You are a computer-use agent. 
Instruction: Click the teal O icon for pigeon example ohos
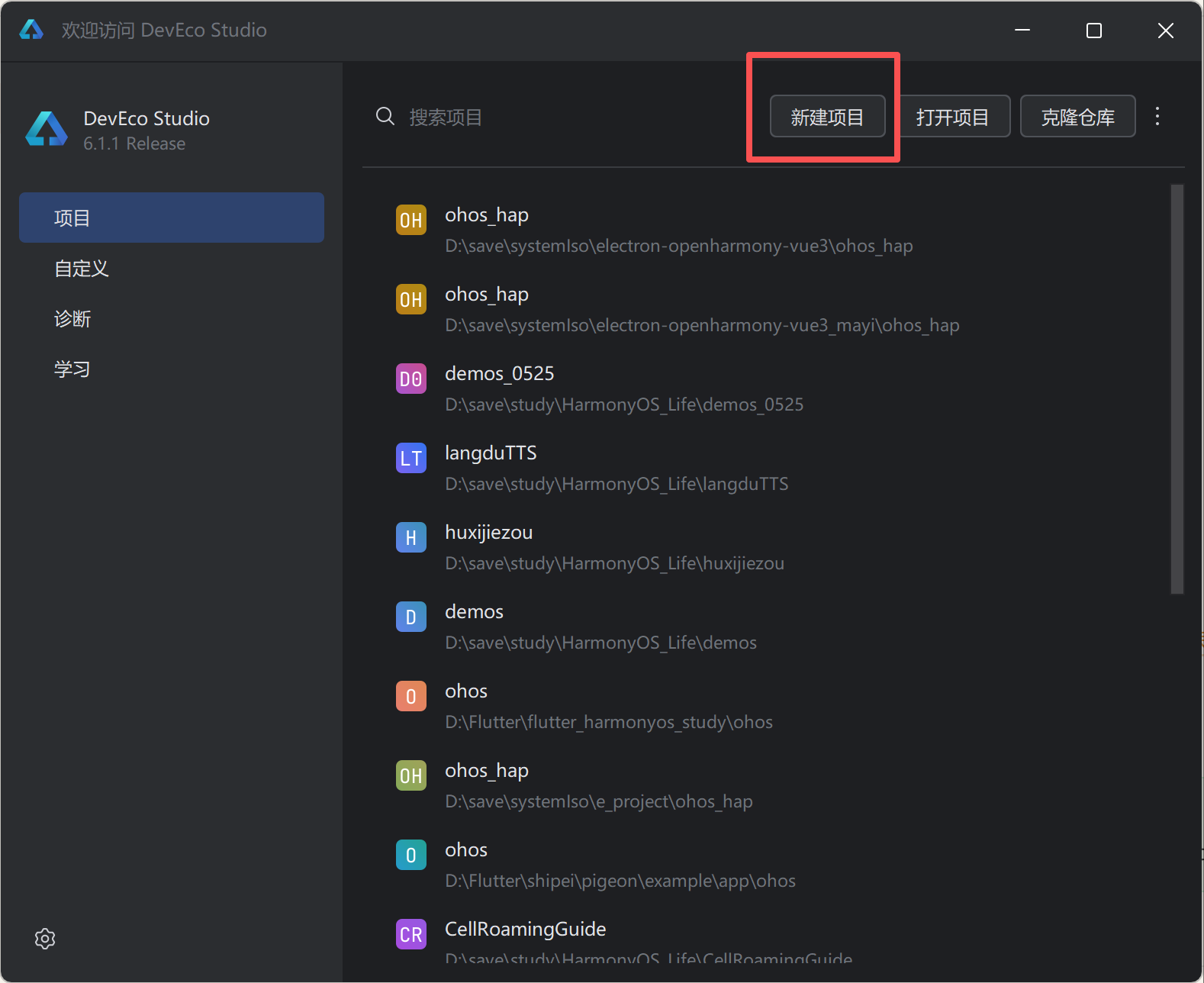coord(411,855)
